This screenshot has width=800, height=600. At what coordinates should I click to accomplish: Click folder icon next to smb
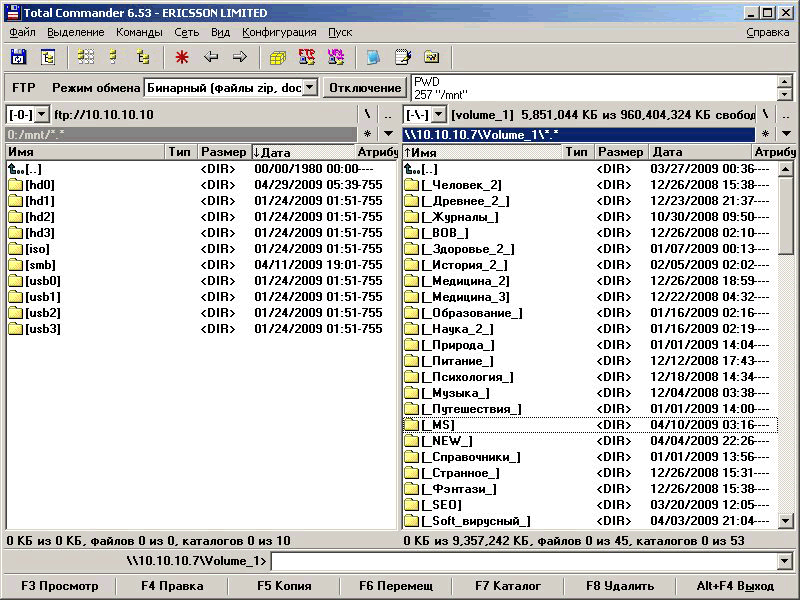(x=16, y=265)
